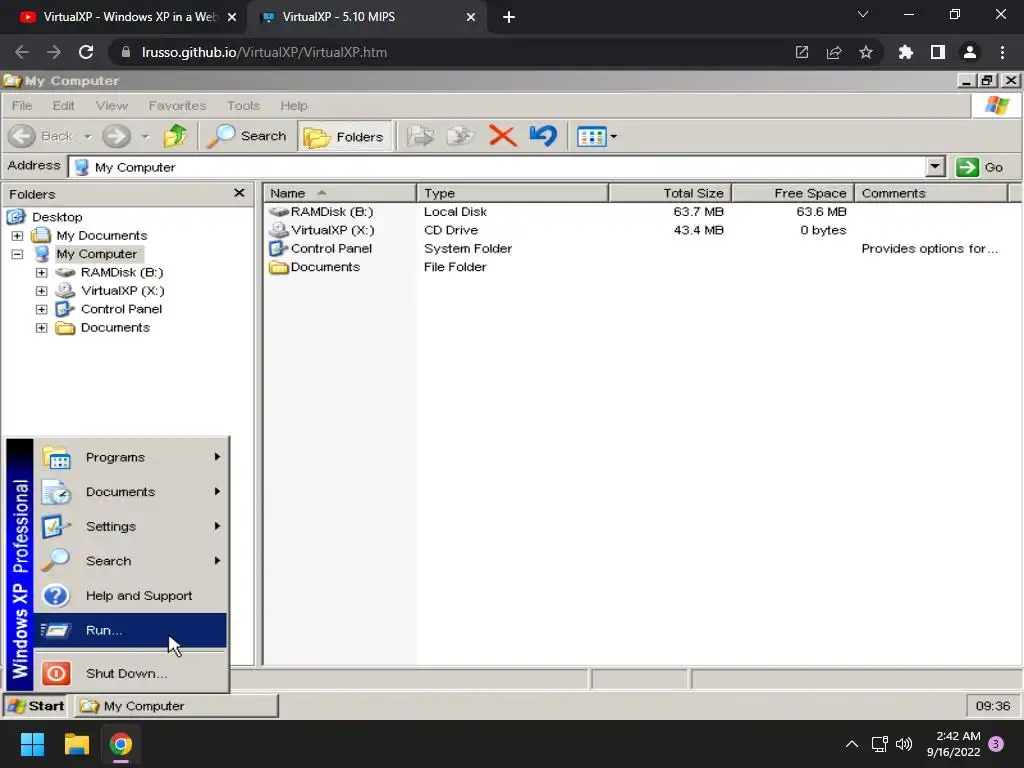This screenshot has width=1024, height=768.
Task: Open the File menu
Action: (x=22, y=106)
